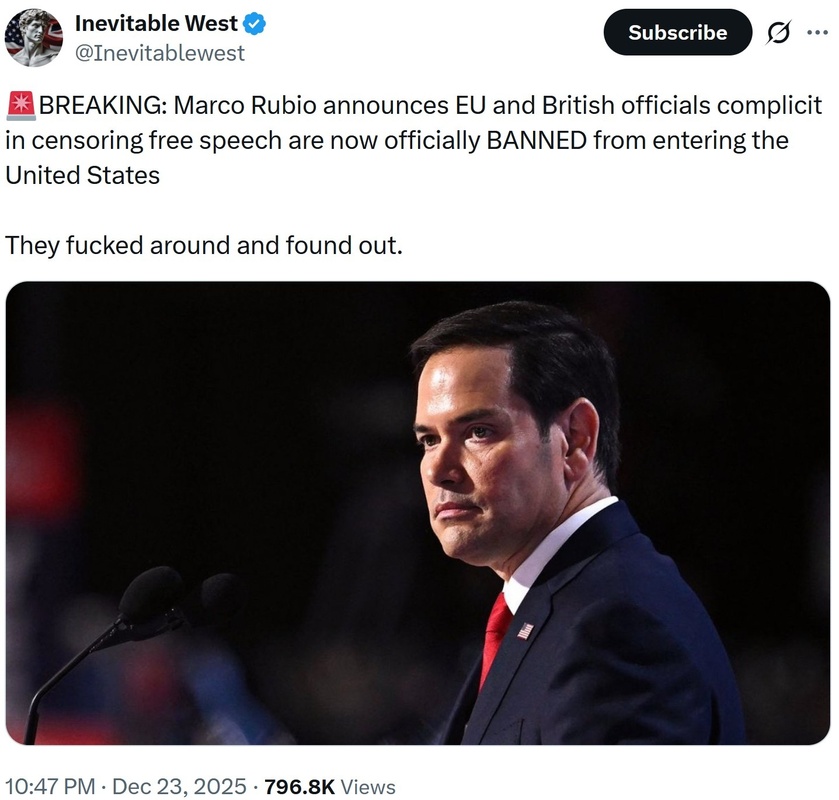839x800 pixels.
Task: Click the blue verified checkmark badge
Action: pyautogui.click(x=255, y=24)
